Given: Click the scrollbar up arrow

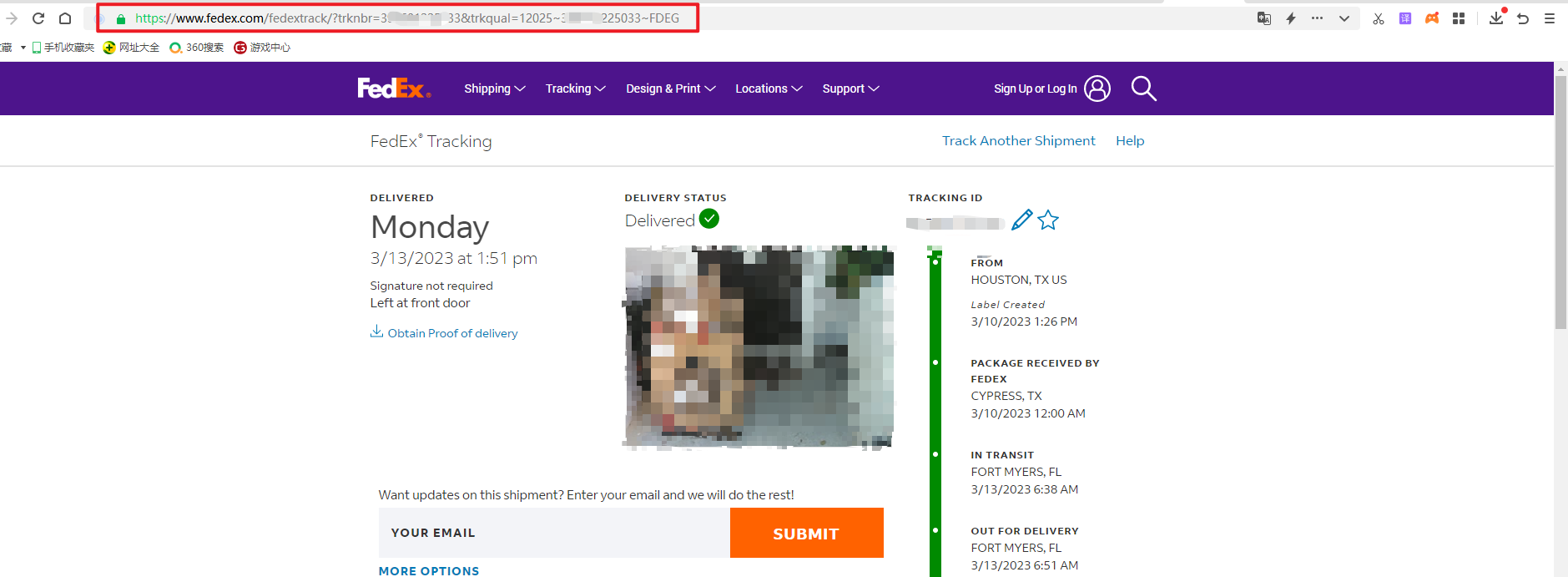Looking at the screenshot, I should (1560, 68).
